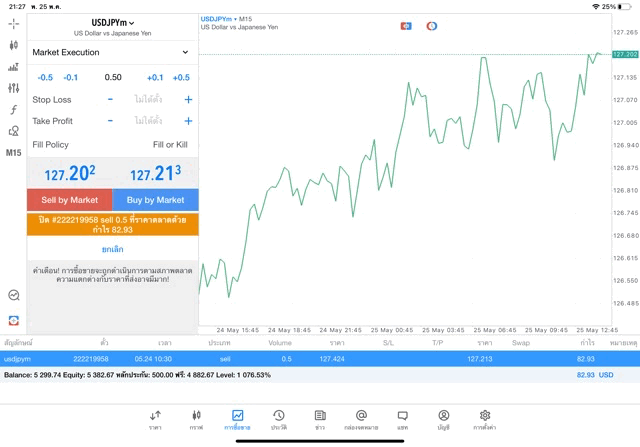
Task: Click Buy by Market button
Action: click(x=156, y=200)
